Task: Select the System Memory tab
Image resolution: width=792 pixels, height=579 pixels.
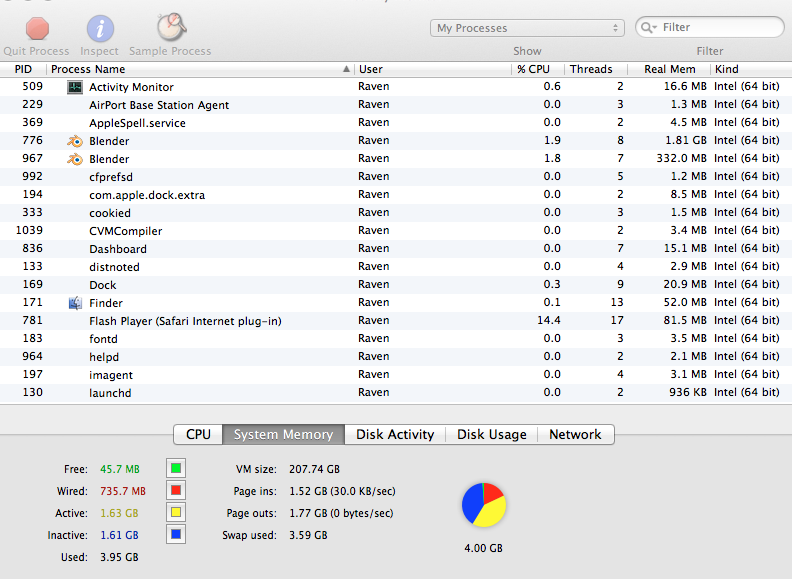Action: (x=283, y=435)
